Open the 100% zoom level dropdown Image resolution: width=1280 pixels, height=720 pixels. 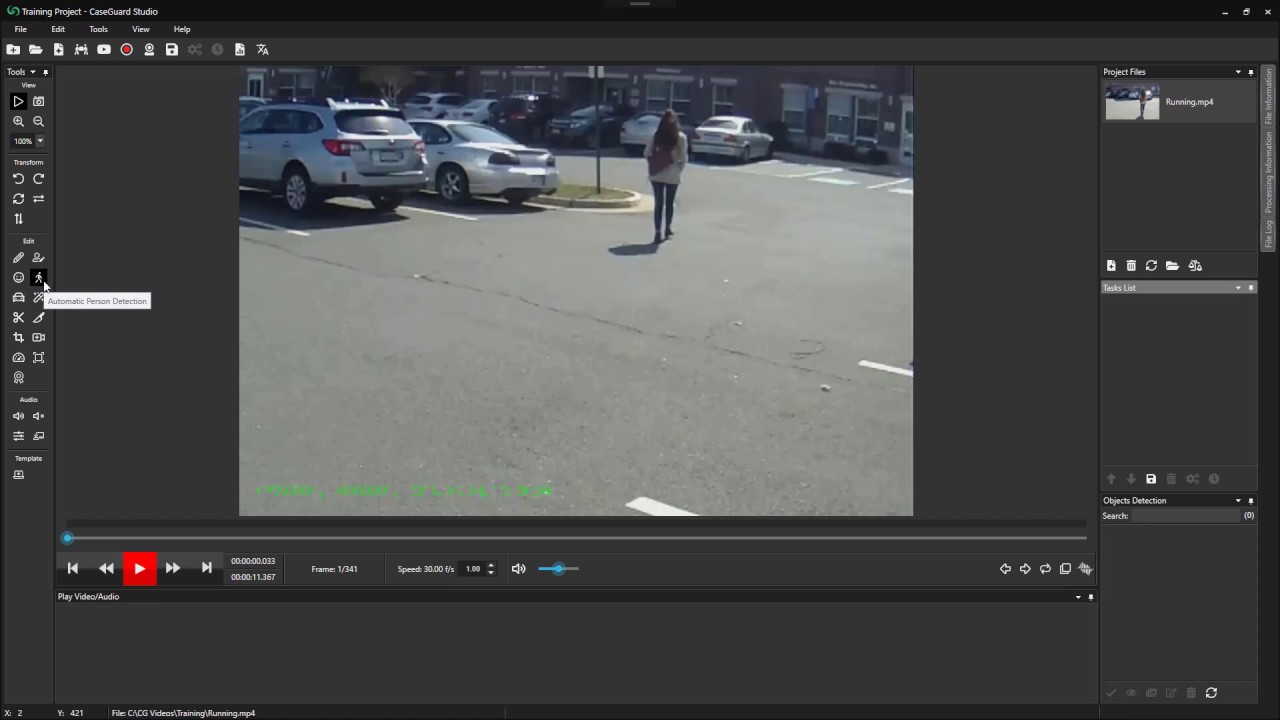[x=40, y=141]
